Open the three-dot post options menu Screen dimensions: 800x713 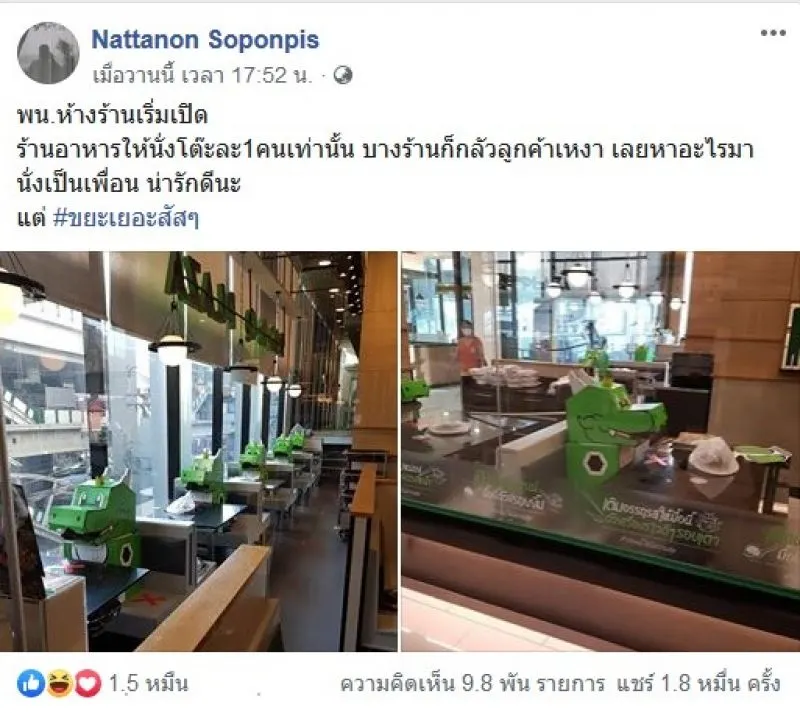tap(773, 33)
